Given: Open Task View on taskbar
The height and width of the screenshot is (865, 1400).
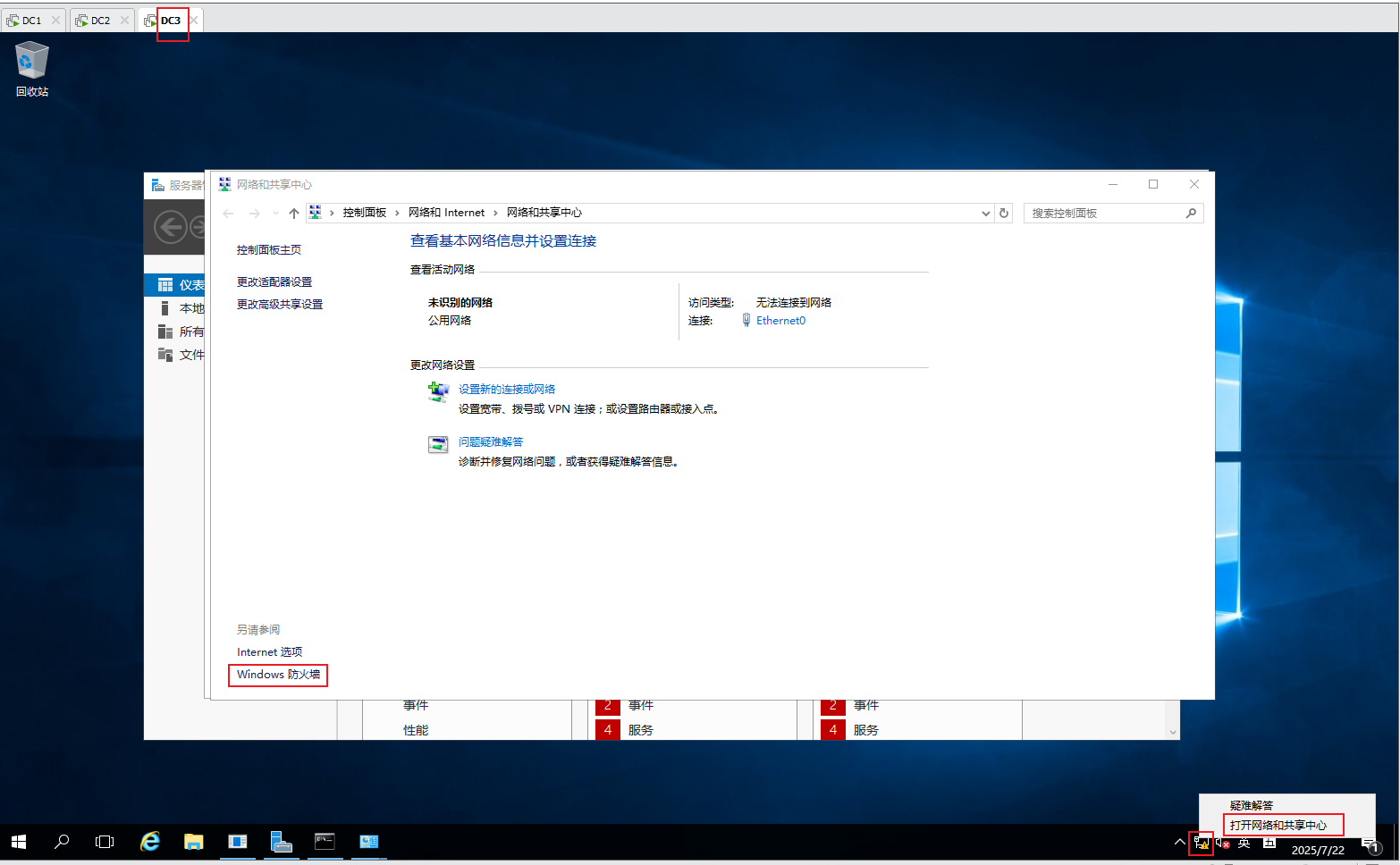Looking at the screenshot, I should coord(105,842).
